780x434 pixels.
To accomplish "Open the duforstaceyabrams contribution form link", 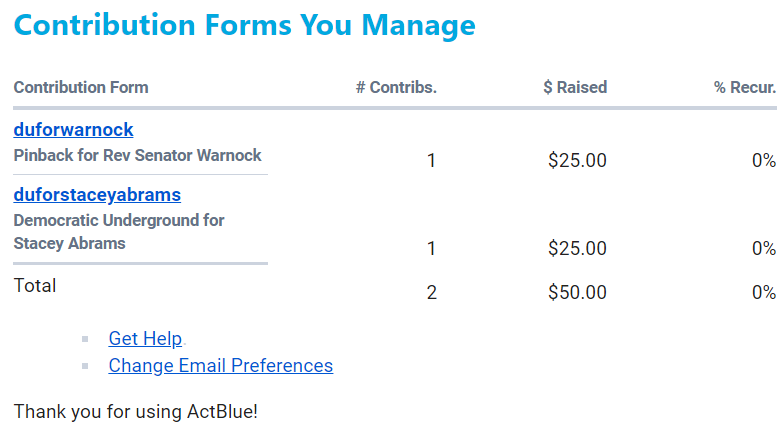I will point(97,194).
